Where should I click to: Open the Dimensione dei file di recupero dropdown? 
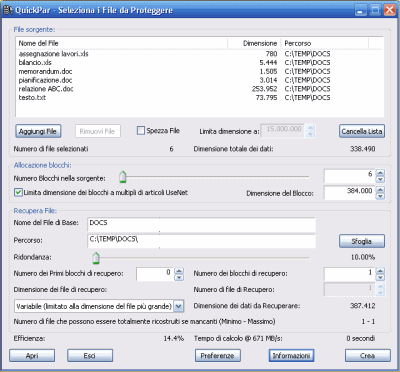coord(179,306)
